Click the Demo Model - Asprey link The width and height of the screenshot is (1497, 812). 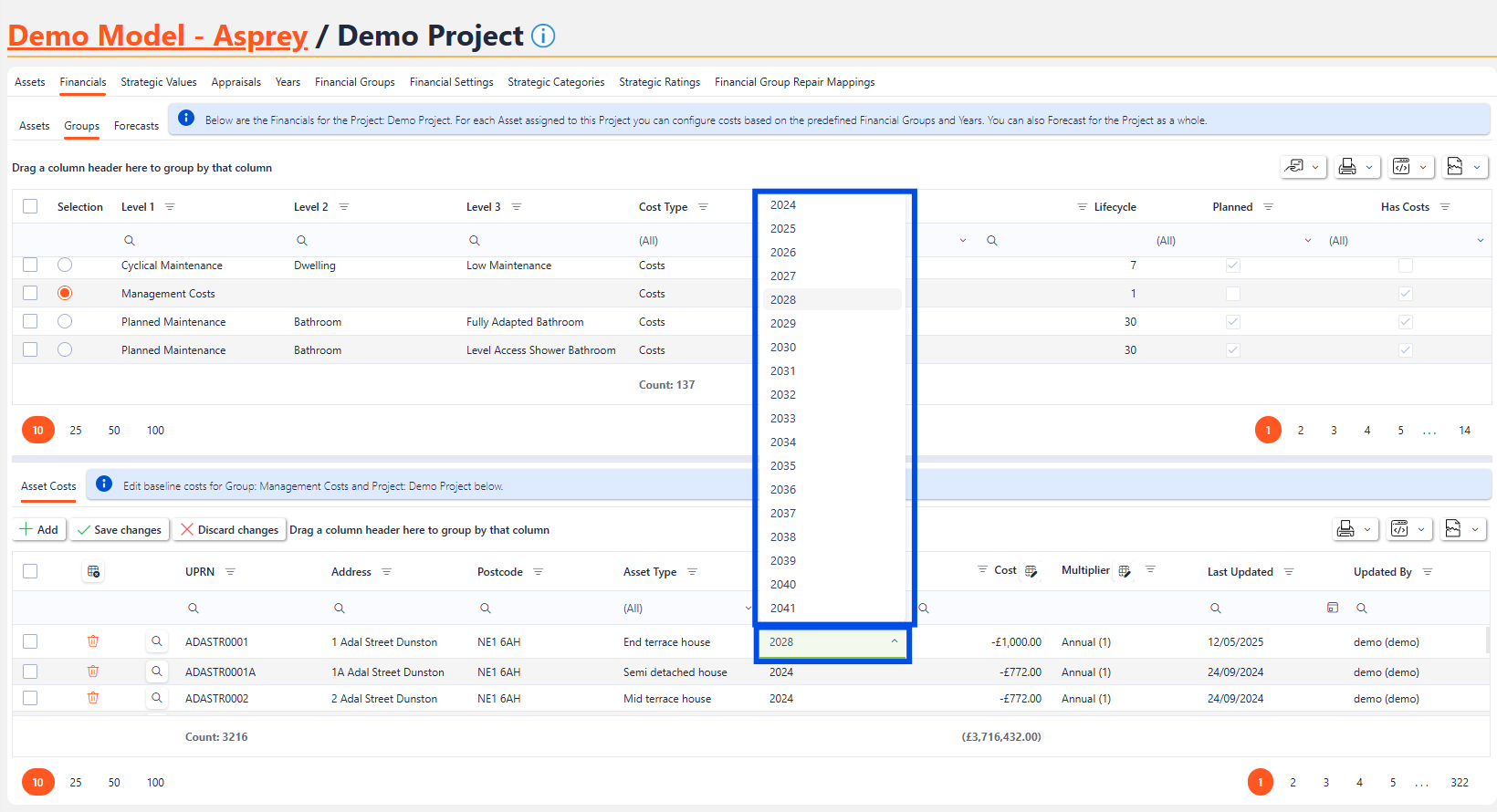(158, 36)
